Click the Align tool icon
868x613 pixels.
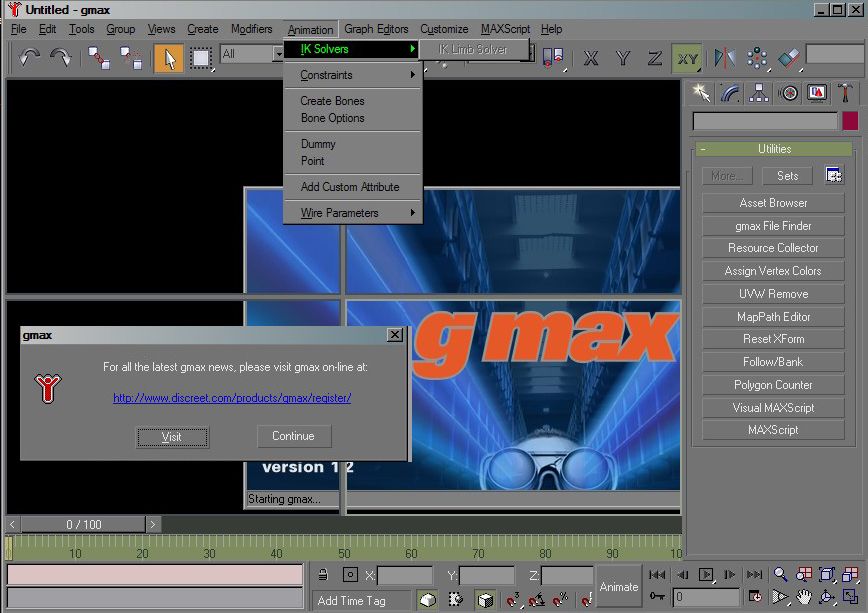789,58
